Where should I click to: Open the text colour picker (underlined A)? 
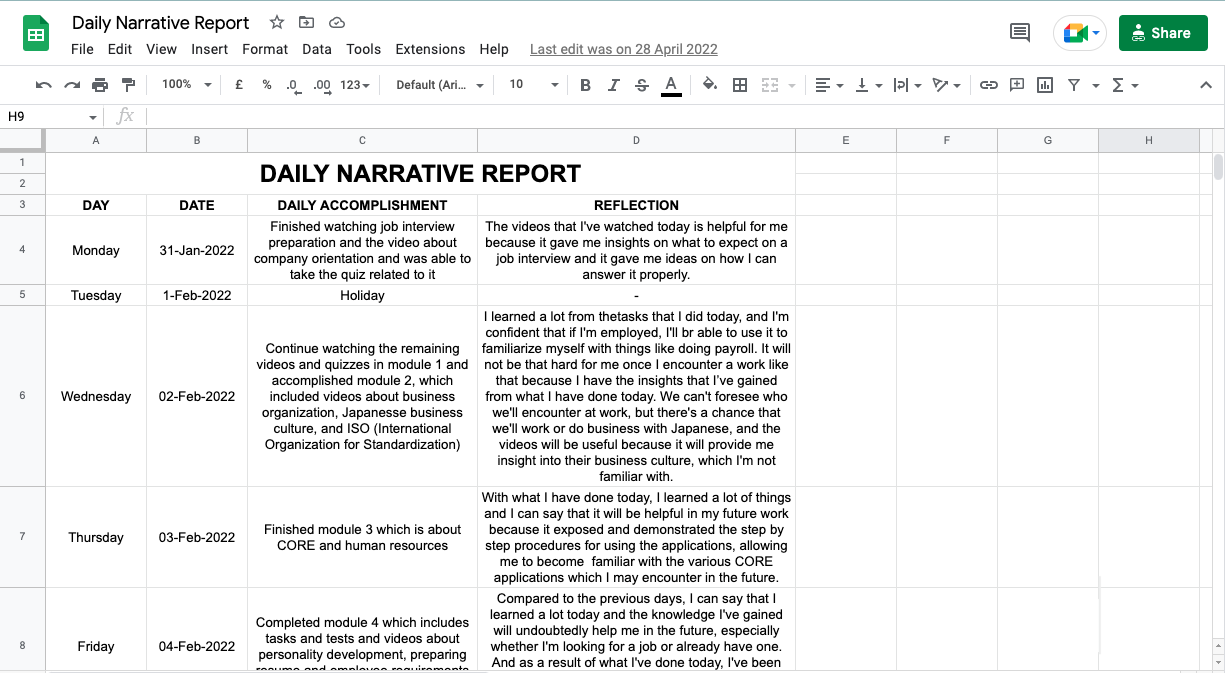pos(671,85)
